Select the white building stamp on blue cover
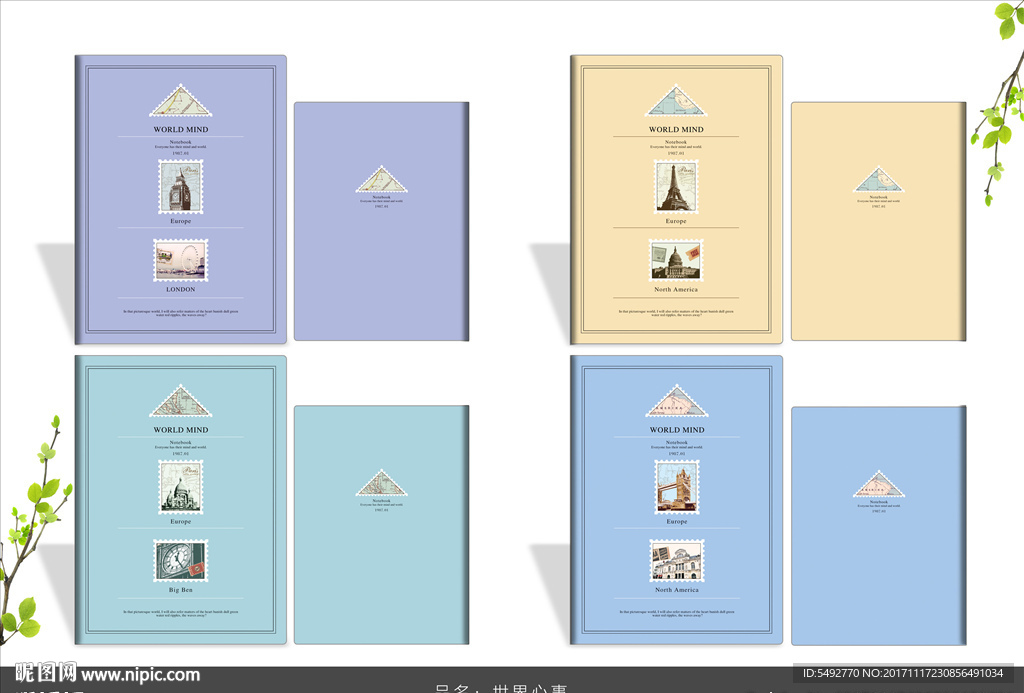Image resolution: width=1024 pixels, height=693 pixels. (x=677, y=560)
